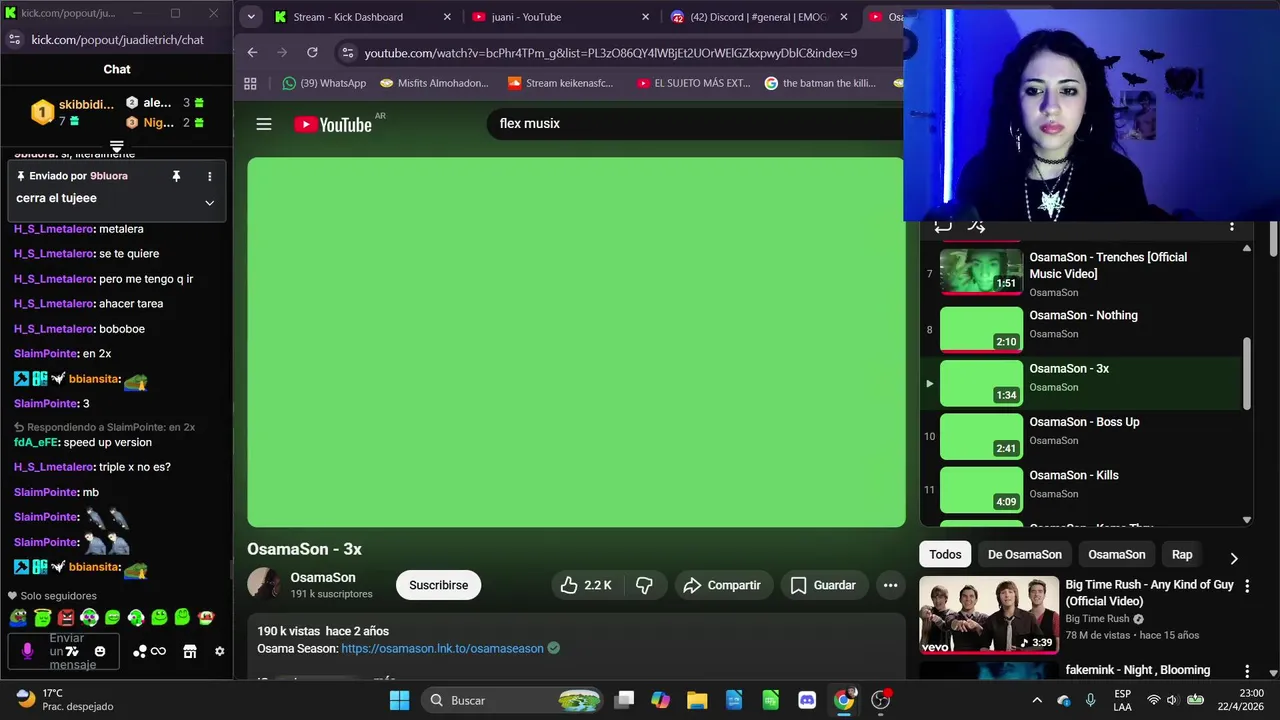Show hidden system tray icons

click(x=1037, y=700)
